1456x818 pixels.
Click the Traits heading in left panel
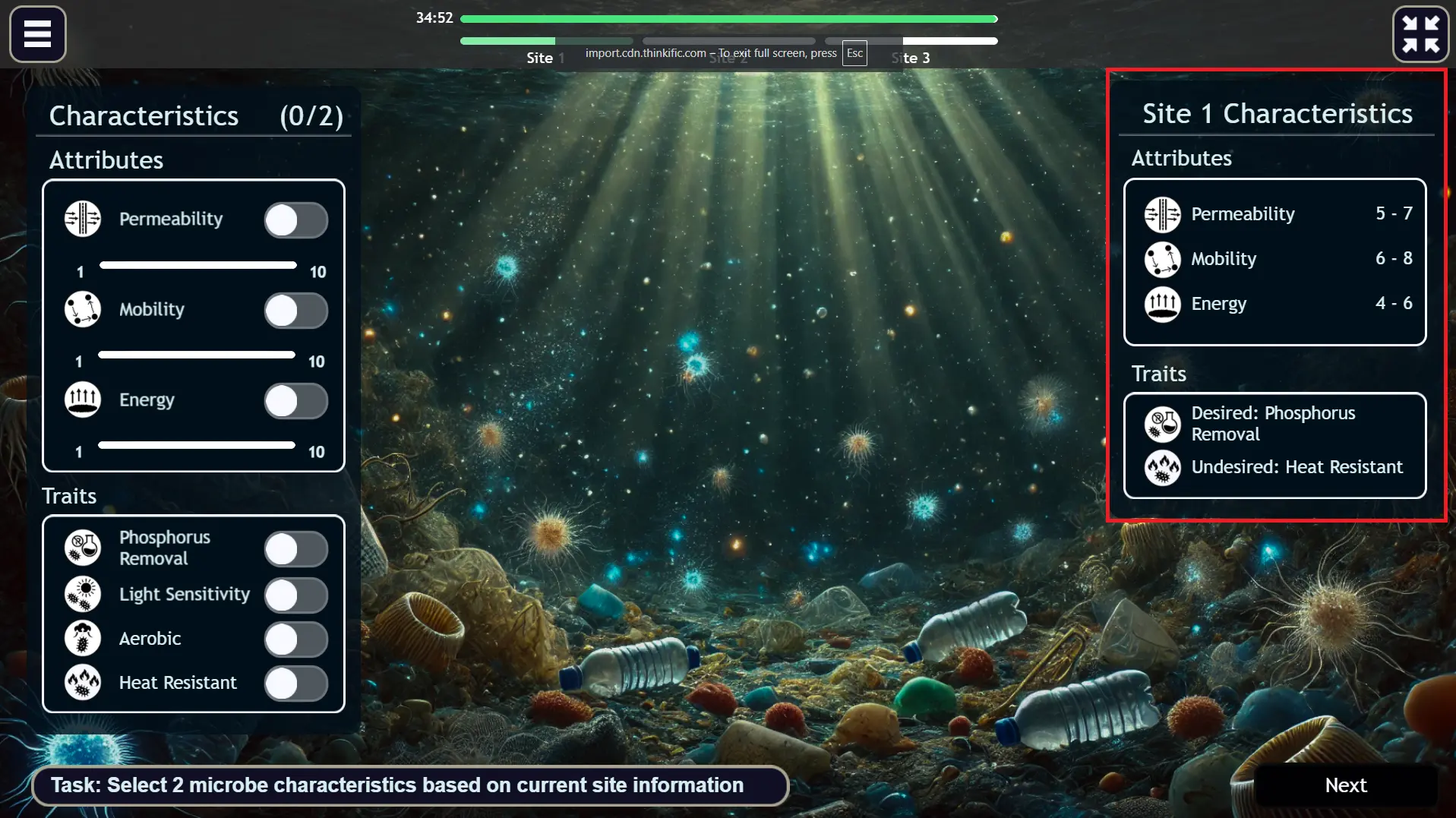[x=69, y=496]
